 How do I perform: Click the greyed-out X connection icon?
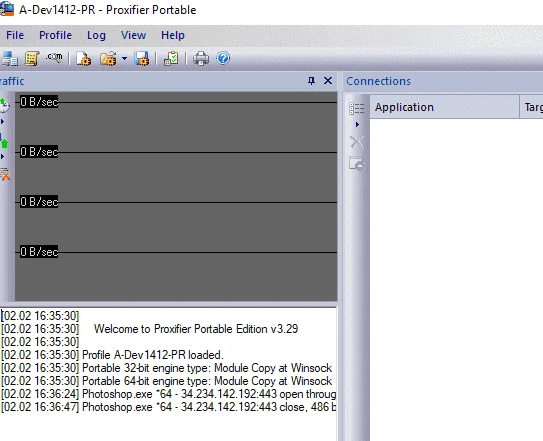coord(357,142)
